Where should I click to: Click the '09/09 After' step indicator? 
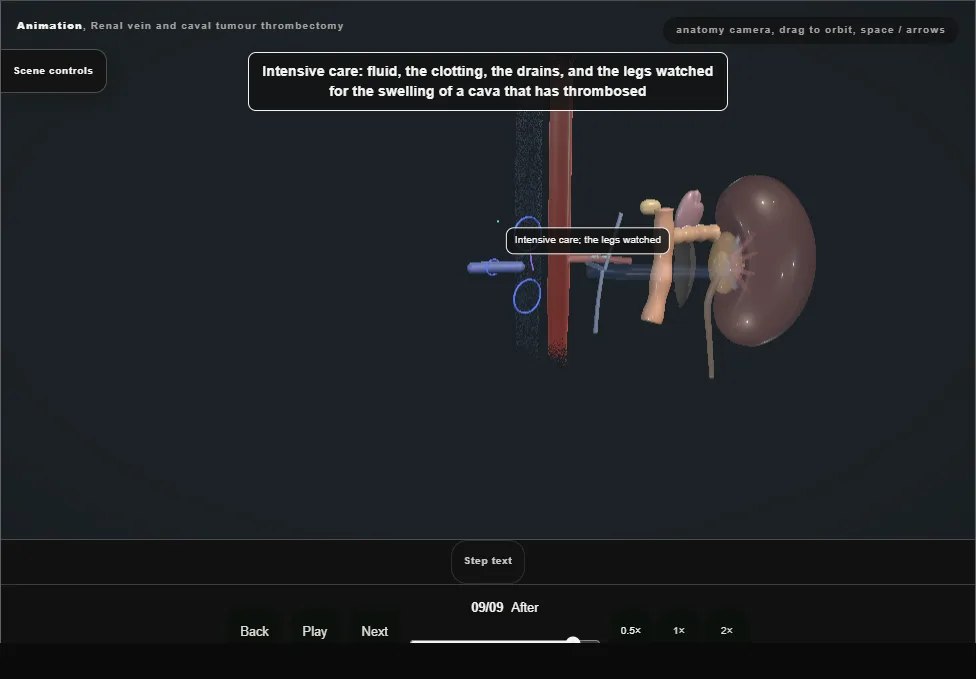(505, 607)
